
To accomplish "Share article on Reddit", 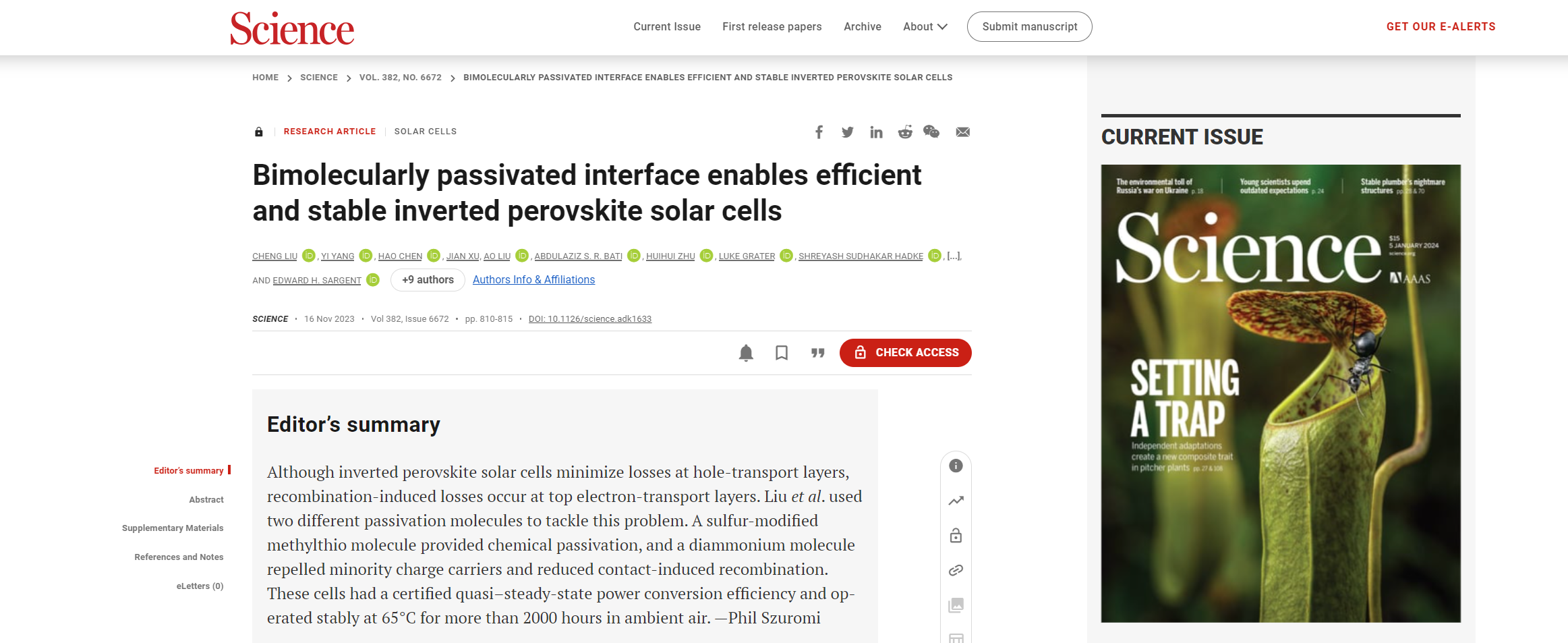I will (x=905, y=132).
